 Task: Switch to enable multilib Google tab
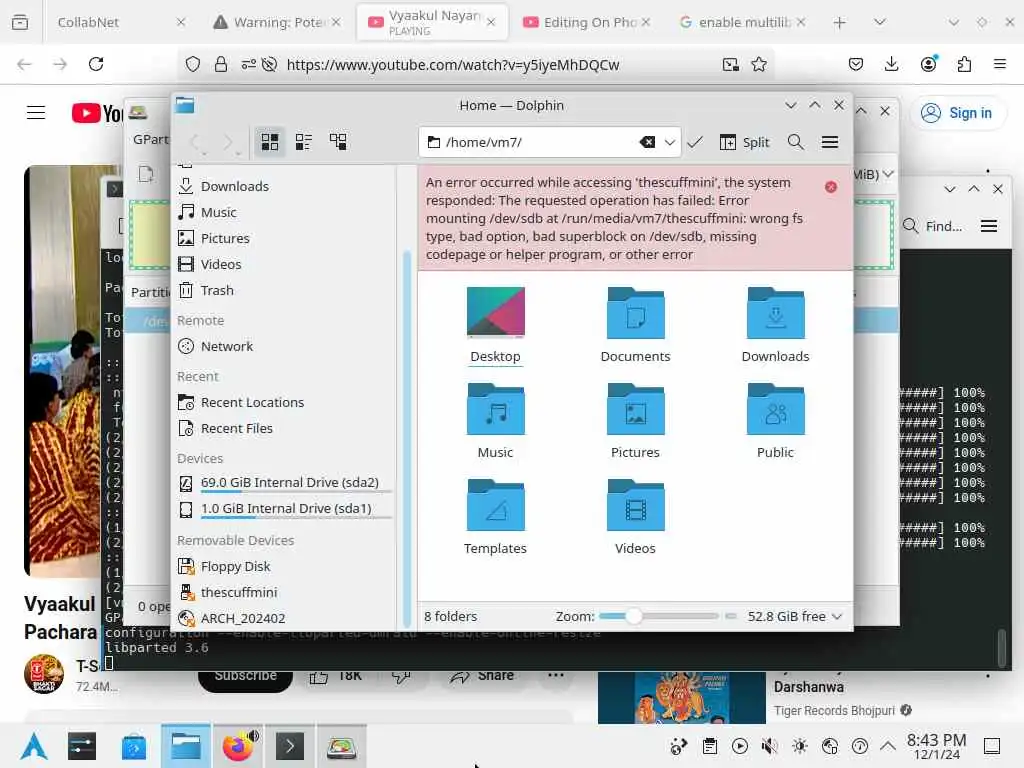[x=742, y=22]
